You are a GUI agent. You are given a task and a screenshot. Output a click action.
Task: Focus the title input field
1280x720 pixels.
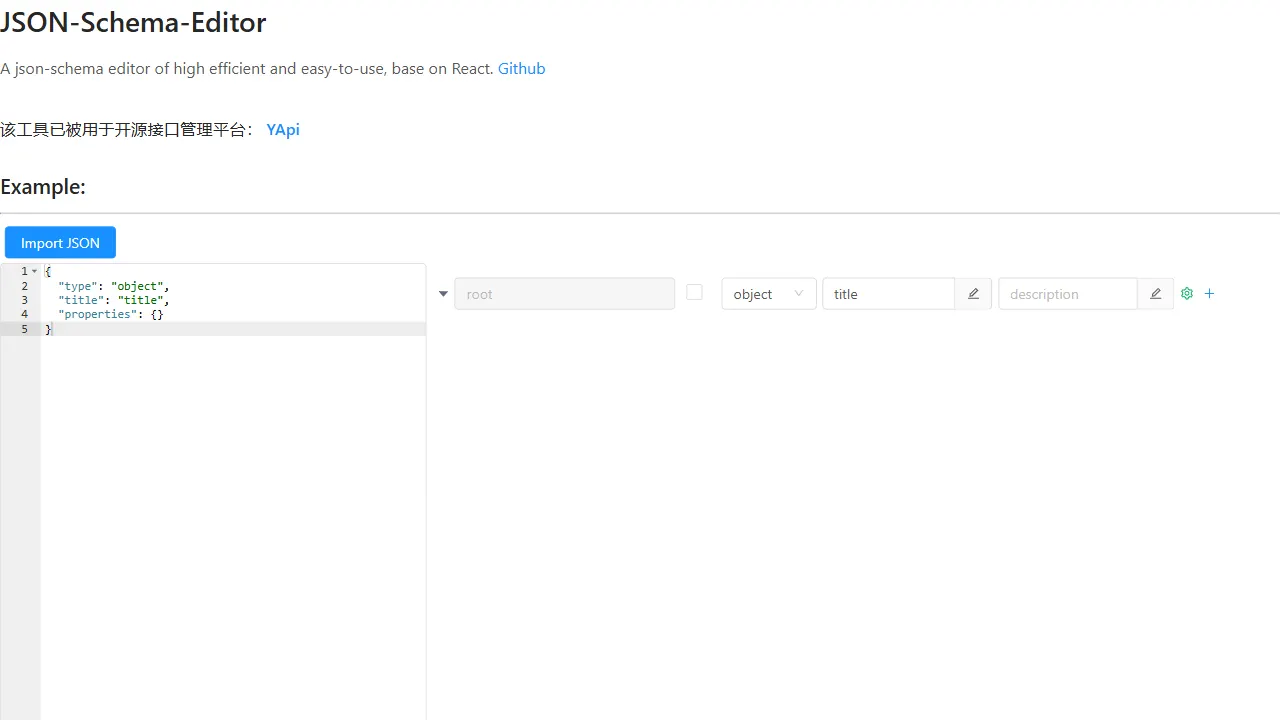(x=888, y=294)
